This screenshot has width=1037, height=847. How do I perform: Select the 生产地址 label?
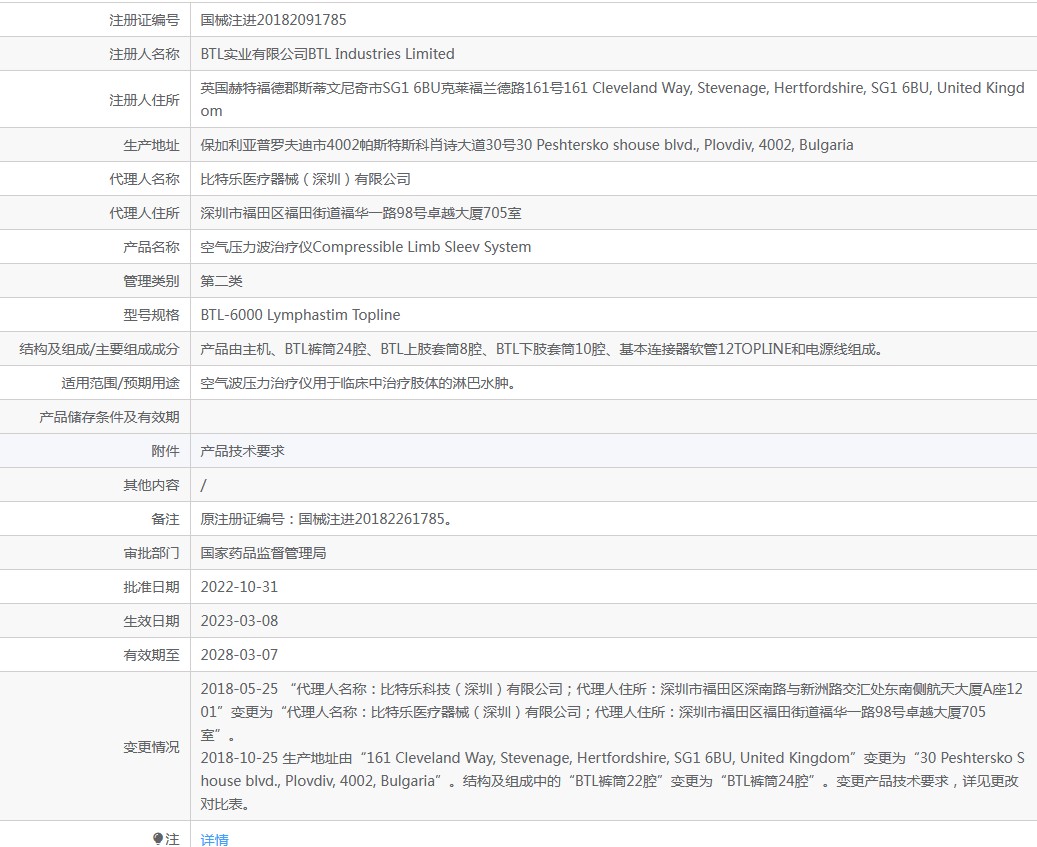pos(151,145)
